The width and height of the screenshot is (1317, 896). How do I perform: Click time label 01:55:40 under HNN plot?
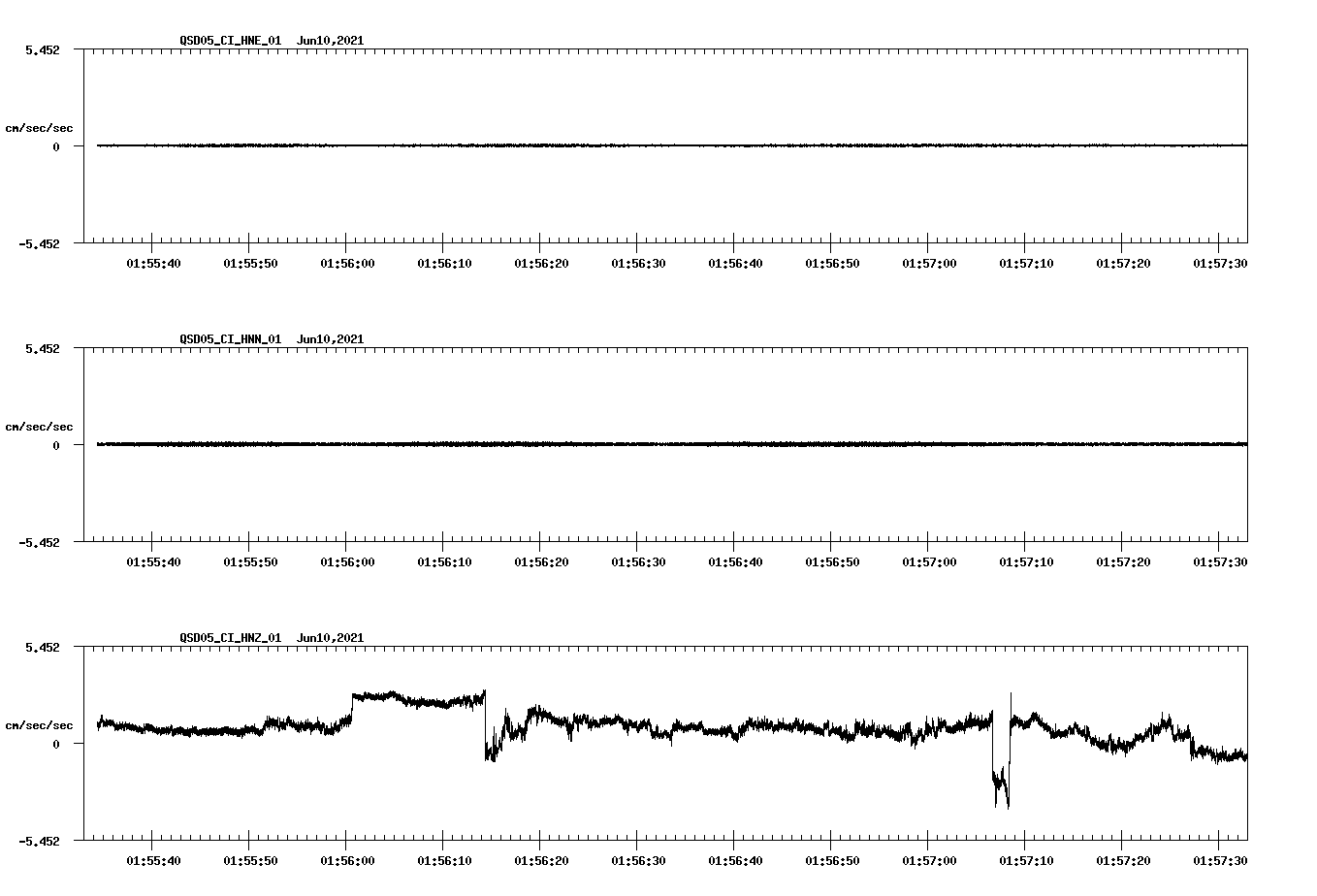(153, 562)
